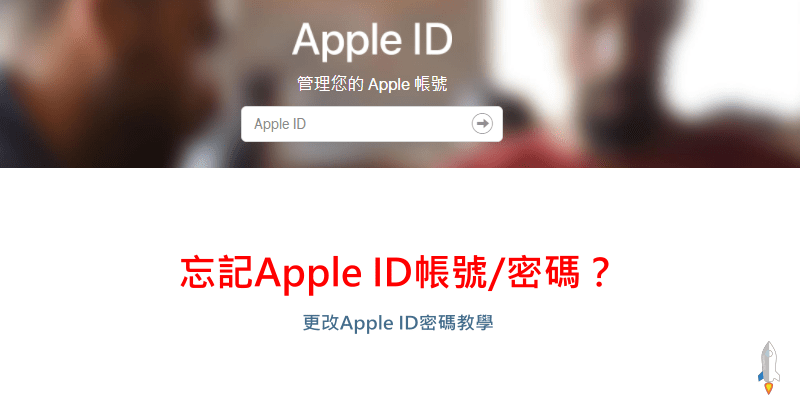Click the red "忘記Apple ID帳號/密碼？" headline
Image resolution: width=800 pixels, height=400 pixels.
396,274
